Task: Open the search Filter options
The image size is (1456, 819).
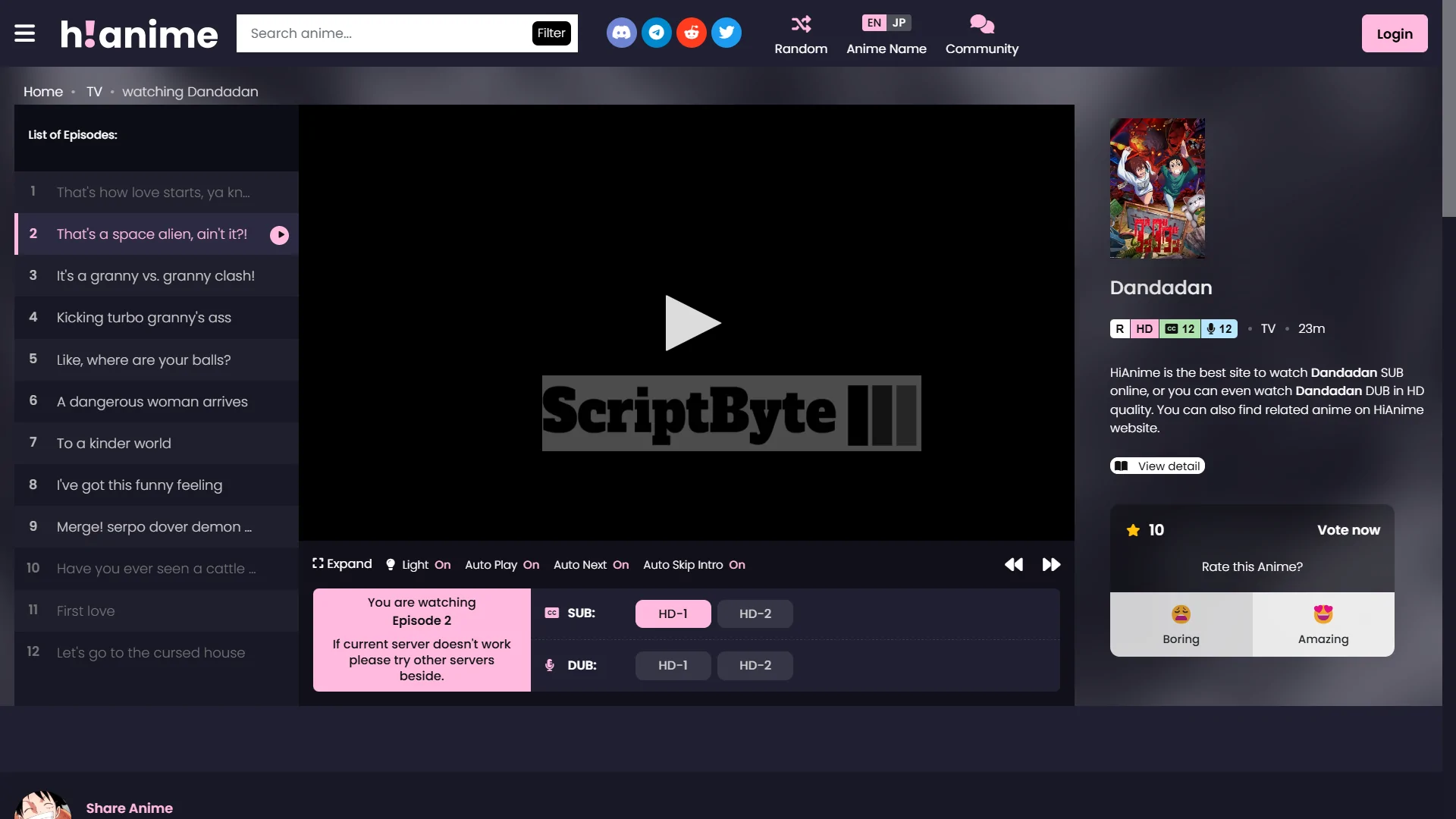Action: click(551, 33)
